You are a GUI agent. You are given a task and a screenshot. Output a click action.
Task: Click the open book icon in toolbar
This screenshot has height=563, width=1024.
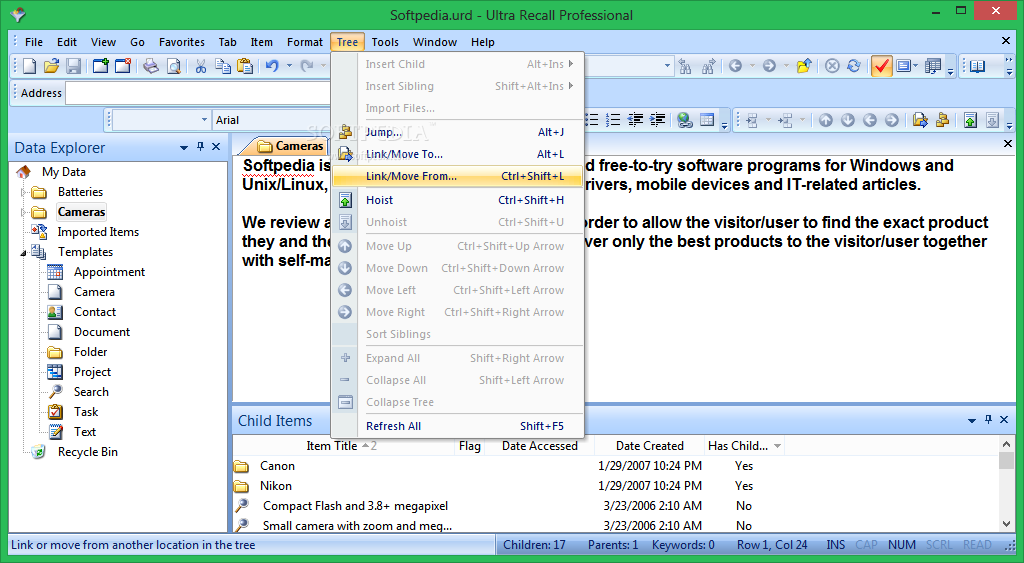[978, 66]
